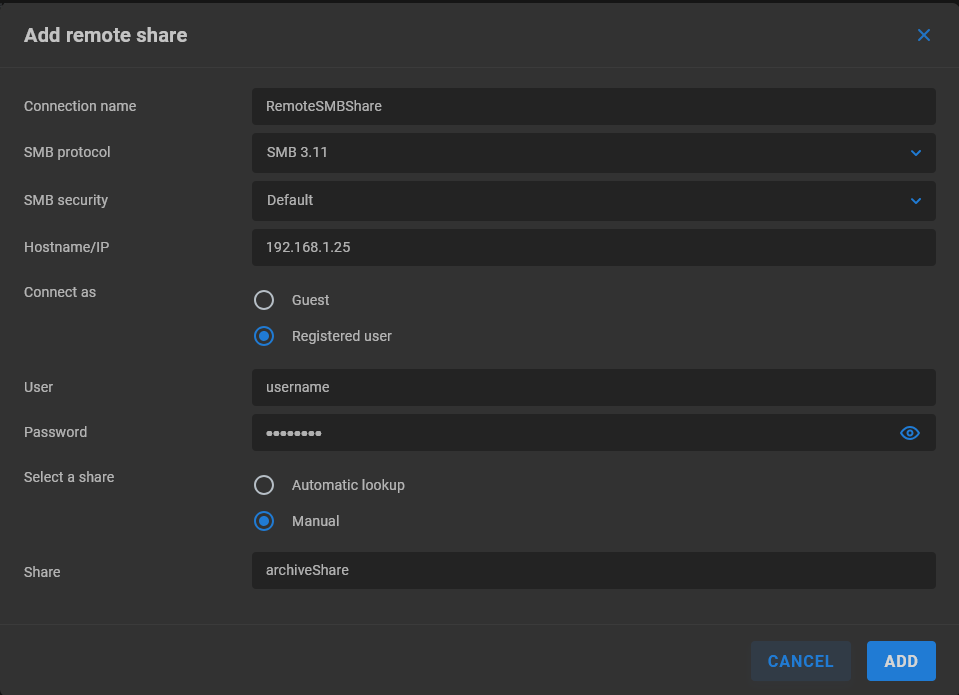Select the Manual share option
This screenshot has height=695, width=959.
point(264,521)
